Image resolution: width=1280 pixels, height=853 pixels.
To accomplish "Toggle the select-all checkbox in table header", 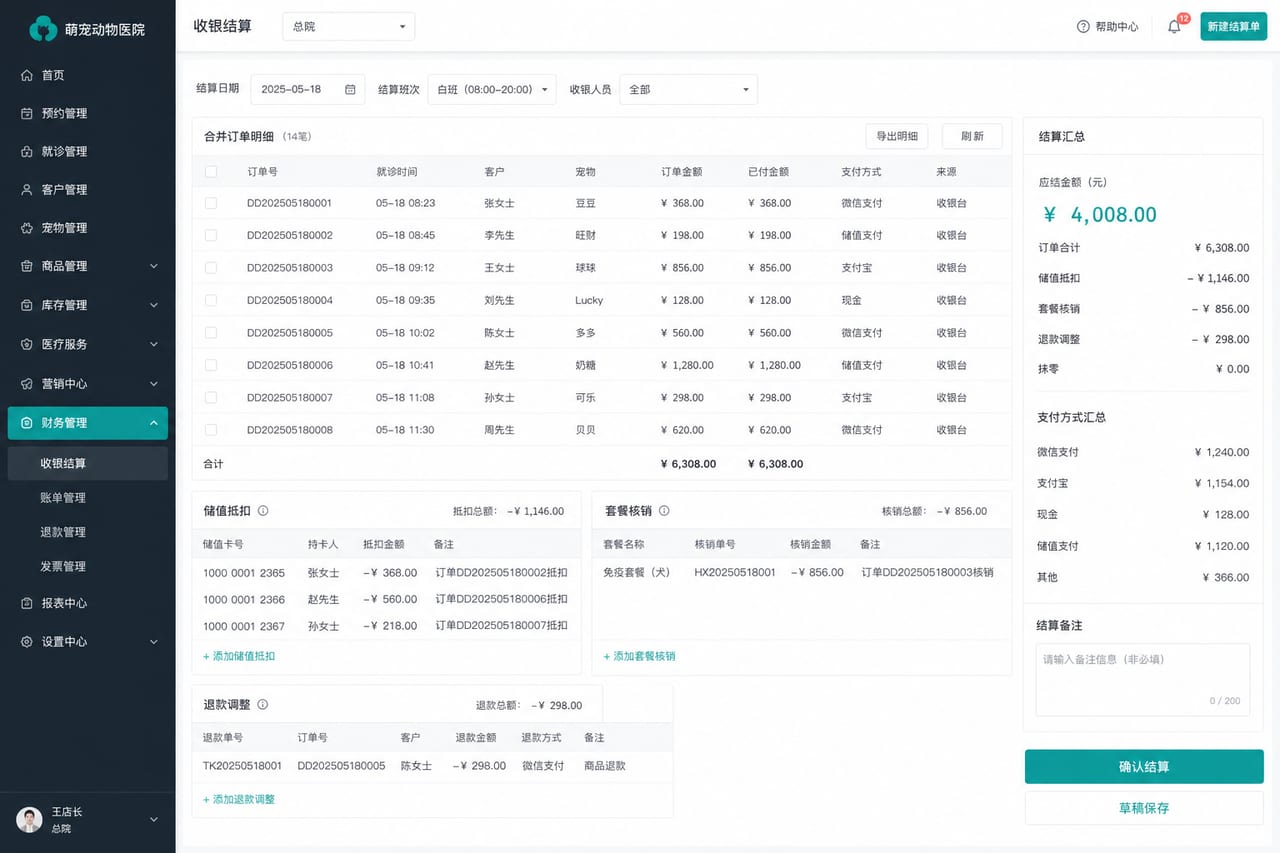I will pyautogui.click(x=211, y=172).
